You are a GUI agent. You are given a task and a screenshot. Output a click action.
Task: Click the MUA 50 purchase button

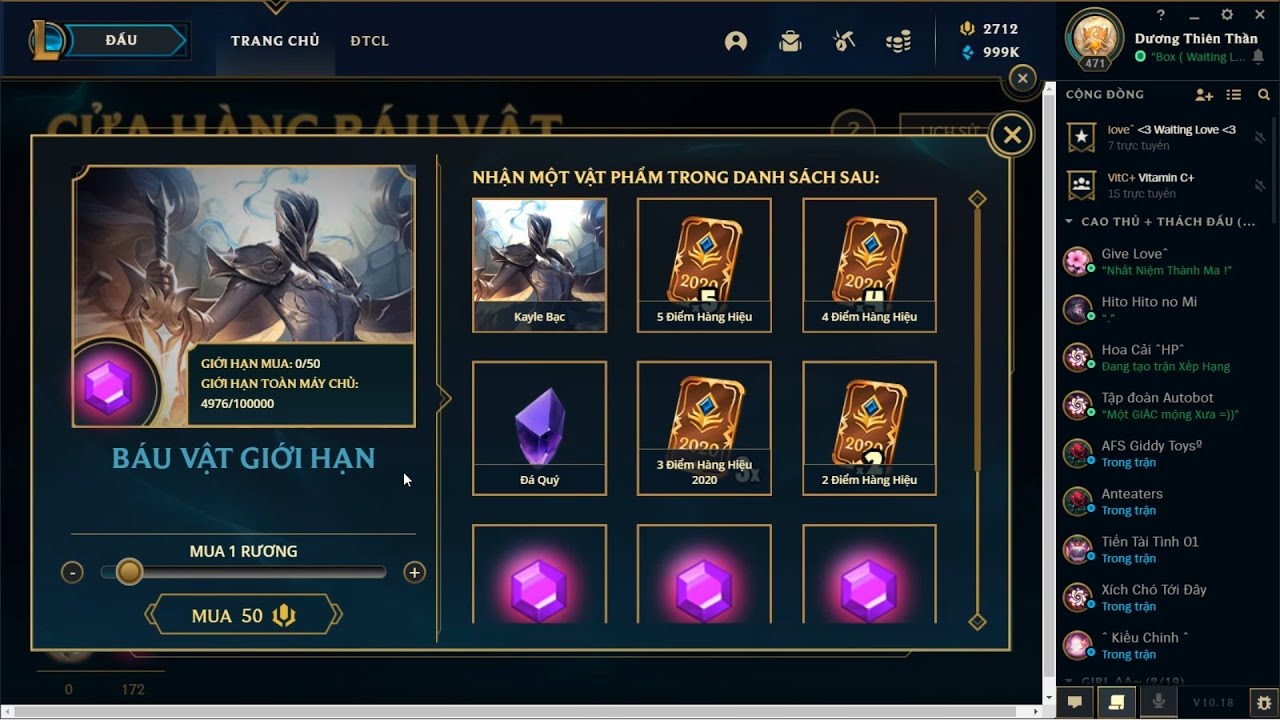click(243, 615)
